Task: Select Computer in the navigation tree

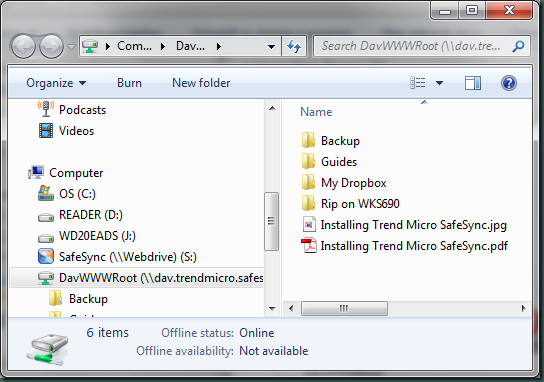Action: pos(76,173)
